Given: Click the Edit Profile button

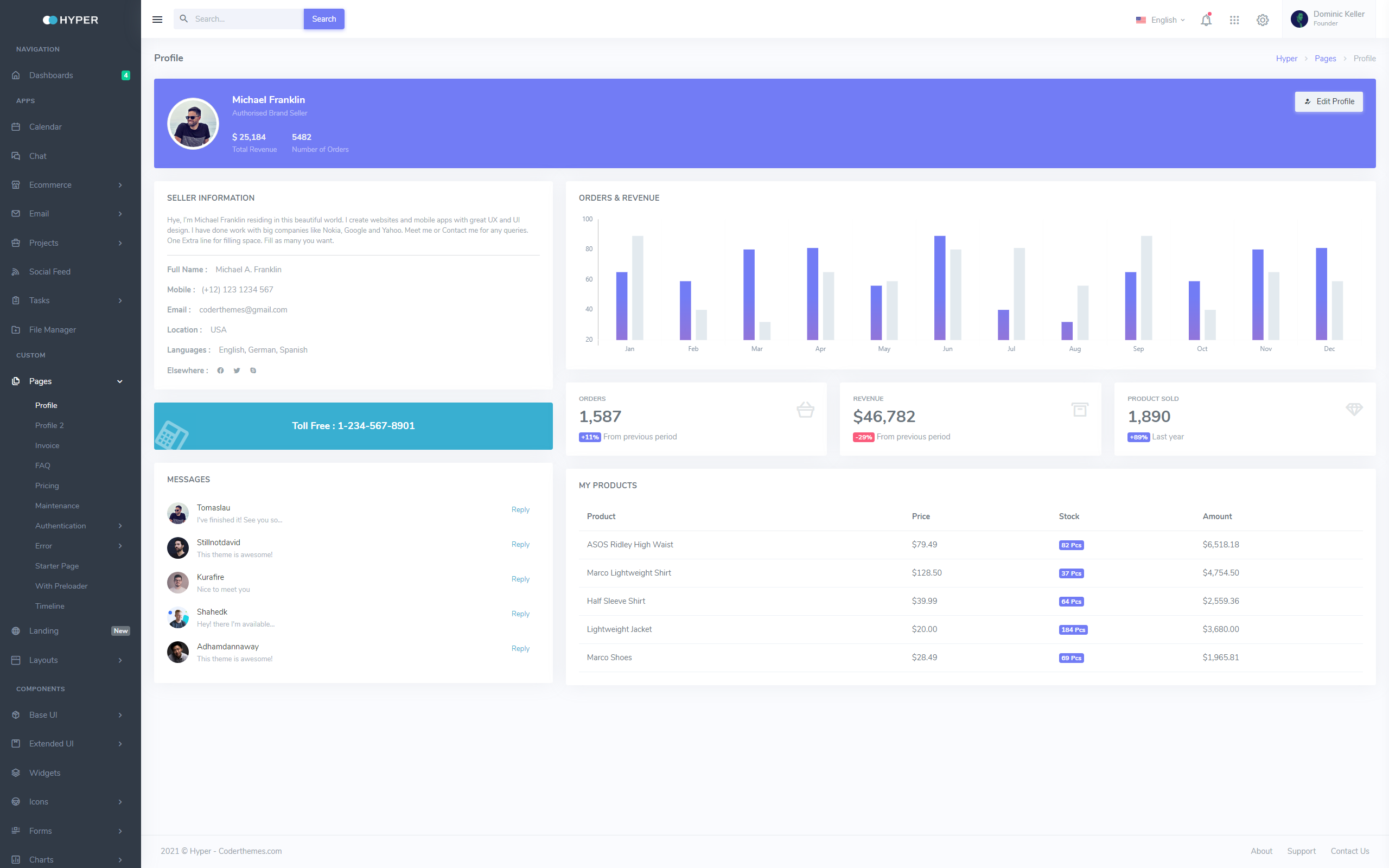Looking at the screenshot, I should (1328, 101).
